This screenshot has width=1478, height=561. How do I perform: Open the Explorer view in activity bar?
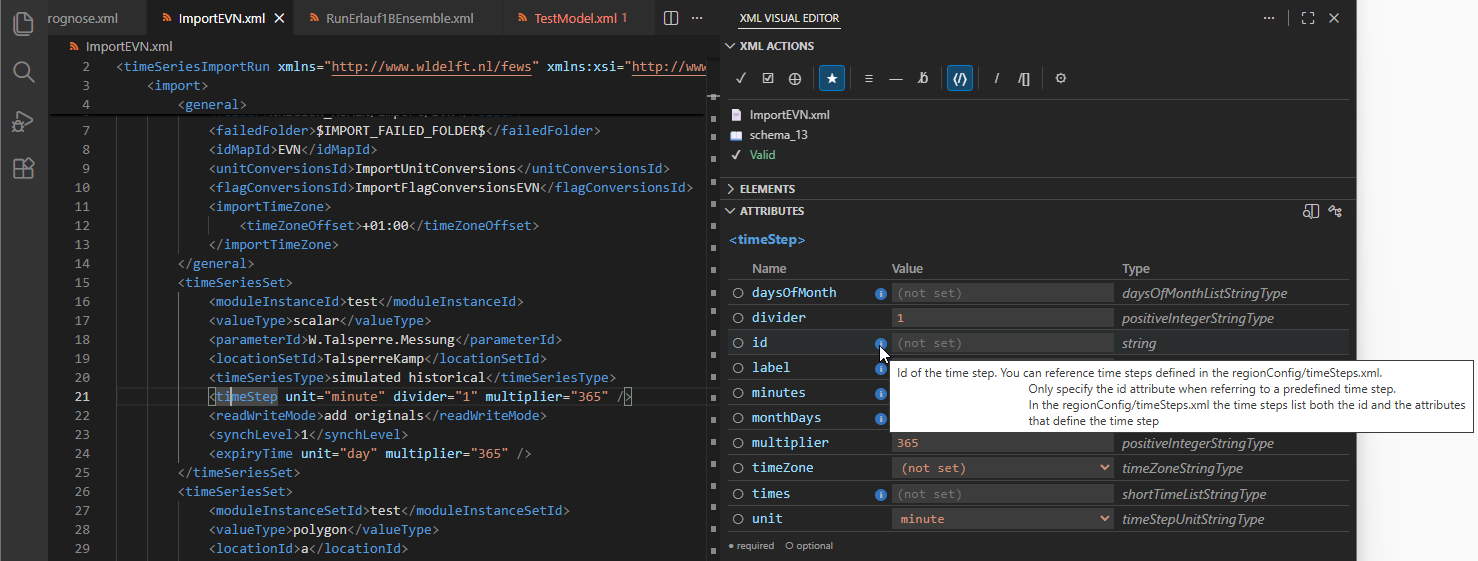pyautogui.click(x=23, y=23)
